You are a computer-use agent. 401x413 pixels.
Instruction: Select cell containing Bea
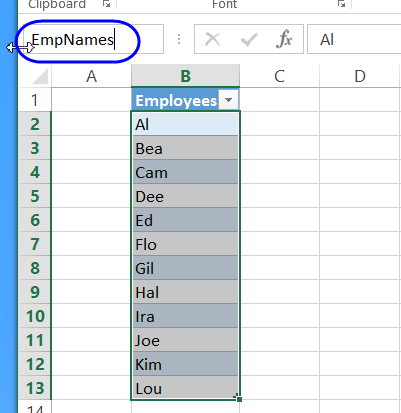185,148
